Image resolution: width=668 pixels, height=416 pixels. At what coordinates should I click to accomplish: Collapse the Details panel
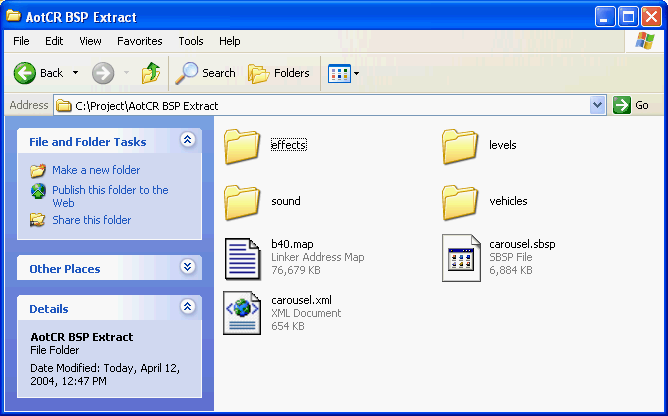click(187, 308)
